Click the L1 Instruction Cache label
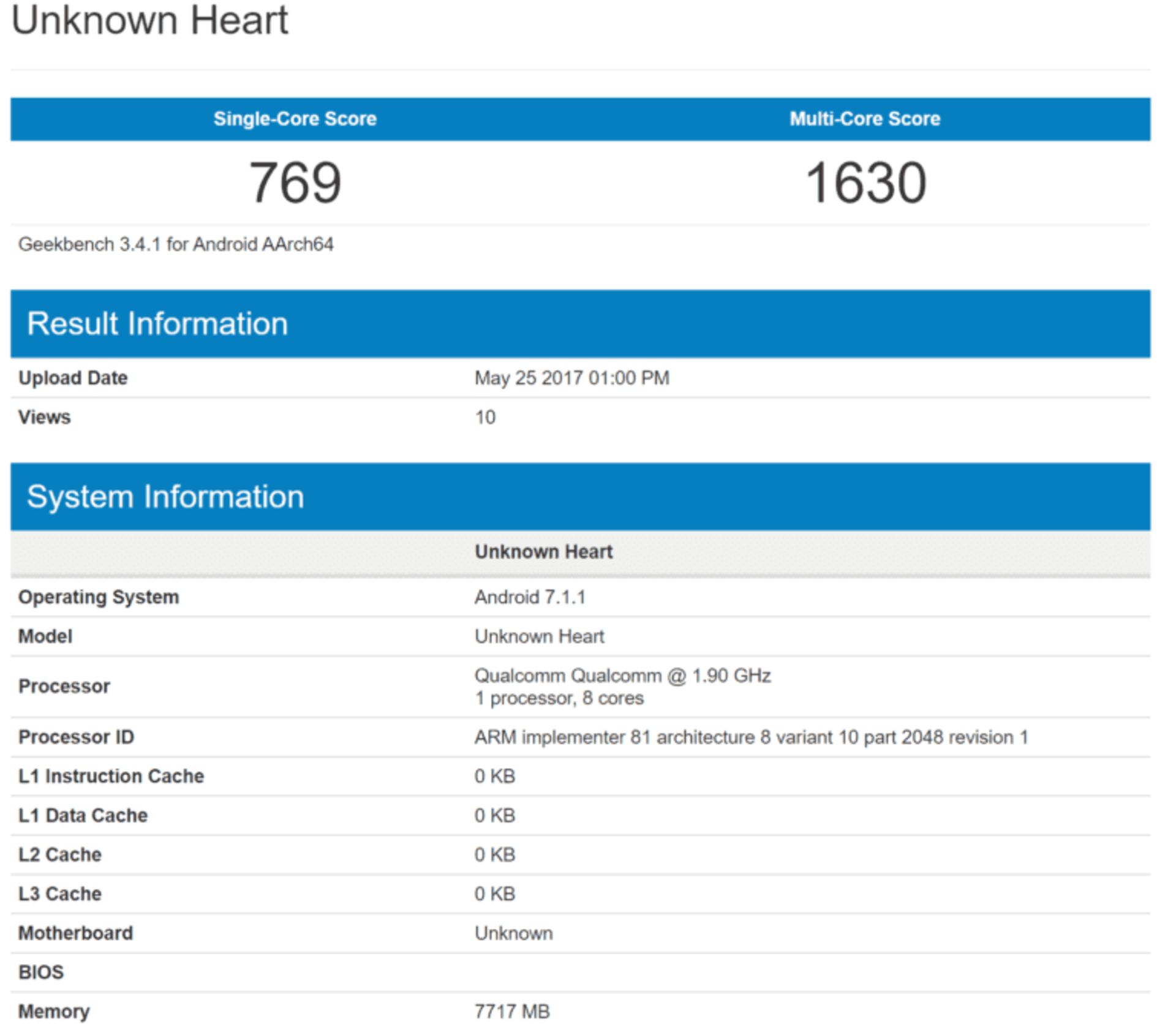 111,777
